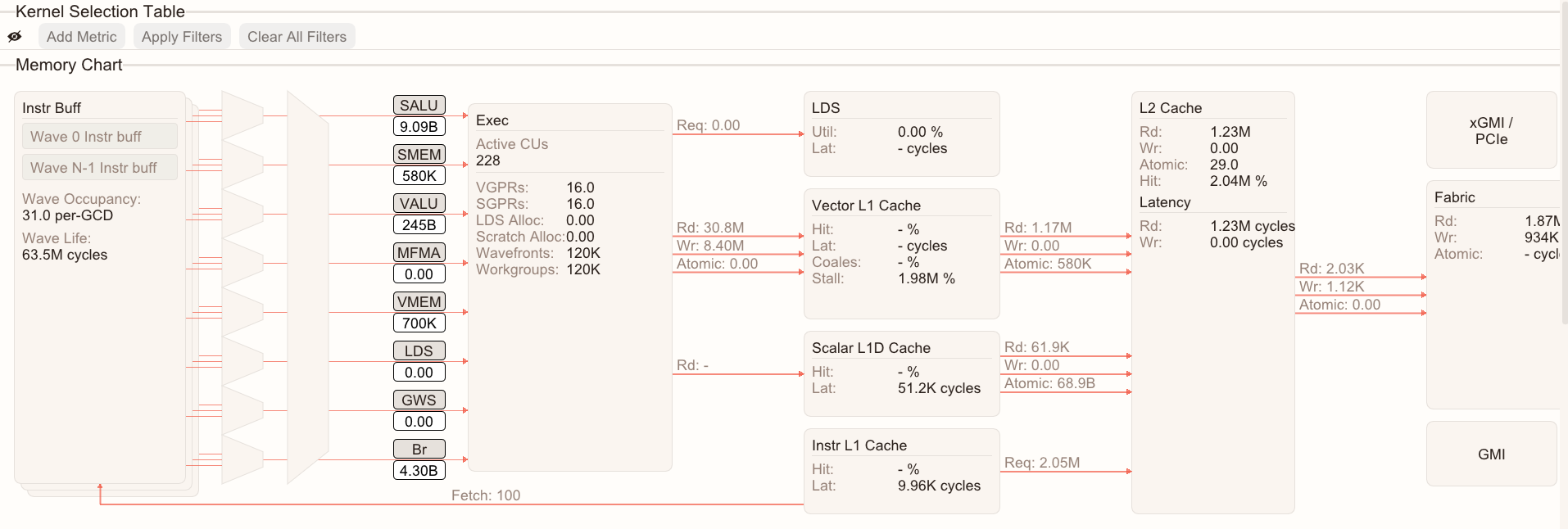The width and height of the screenshot is (1568, 529).
Task: Click the 9.09B SALU value box
Action: 419,127
